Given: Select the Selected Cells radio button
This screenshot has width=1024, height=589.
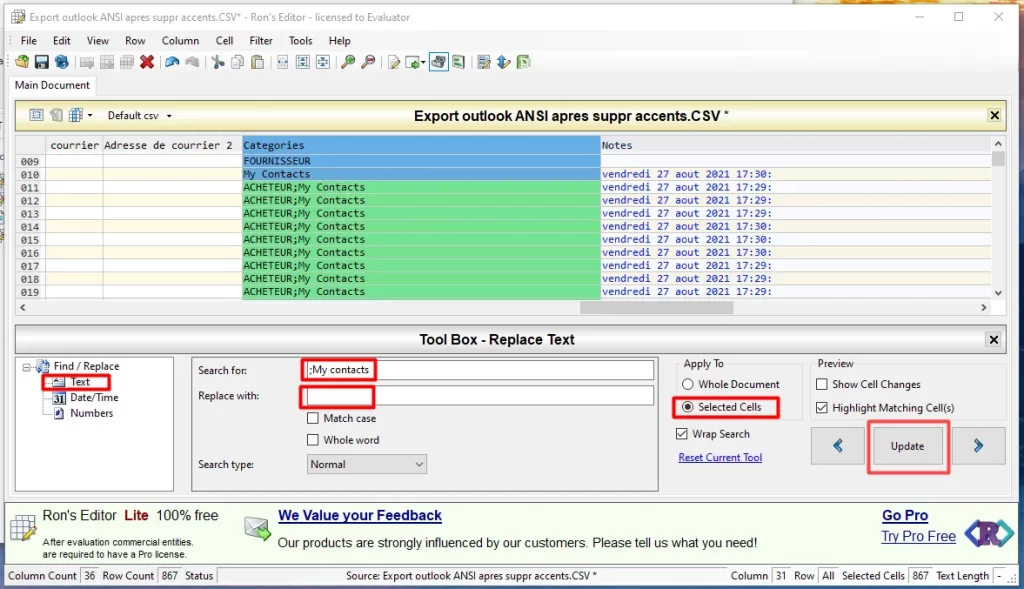Looking at the screenshot, I should (x=688, y=407).
